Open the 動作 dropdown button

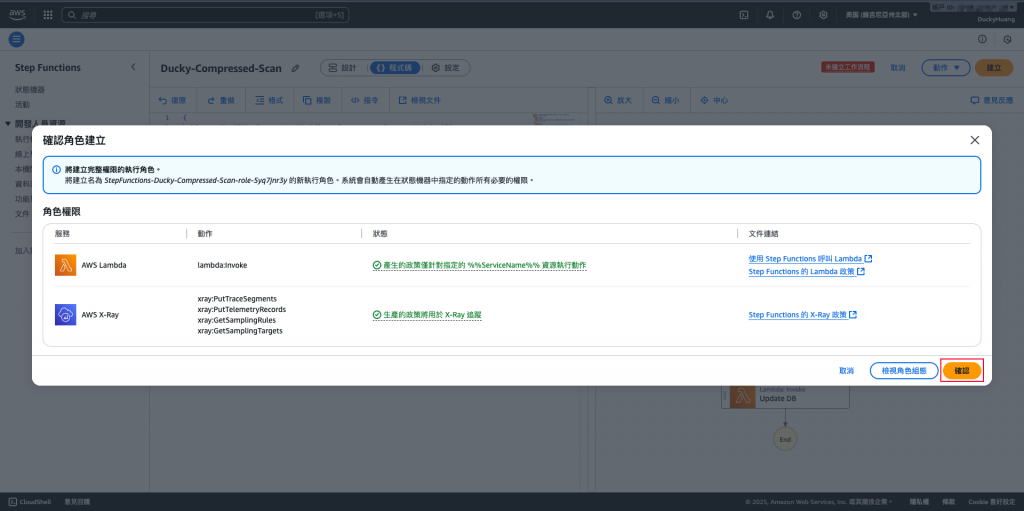pos(946,67)
